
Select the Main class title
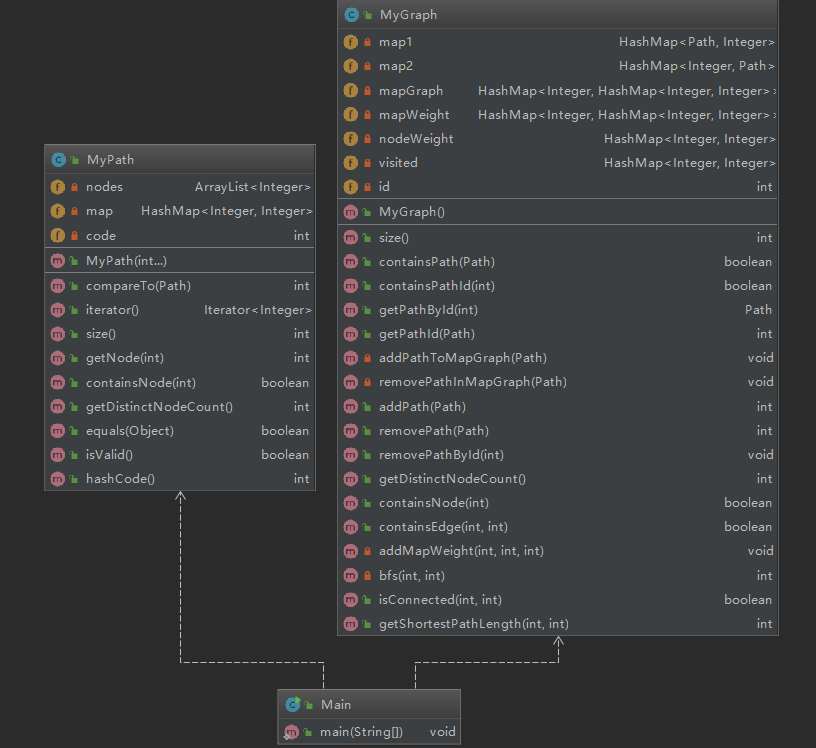point(336,705)
